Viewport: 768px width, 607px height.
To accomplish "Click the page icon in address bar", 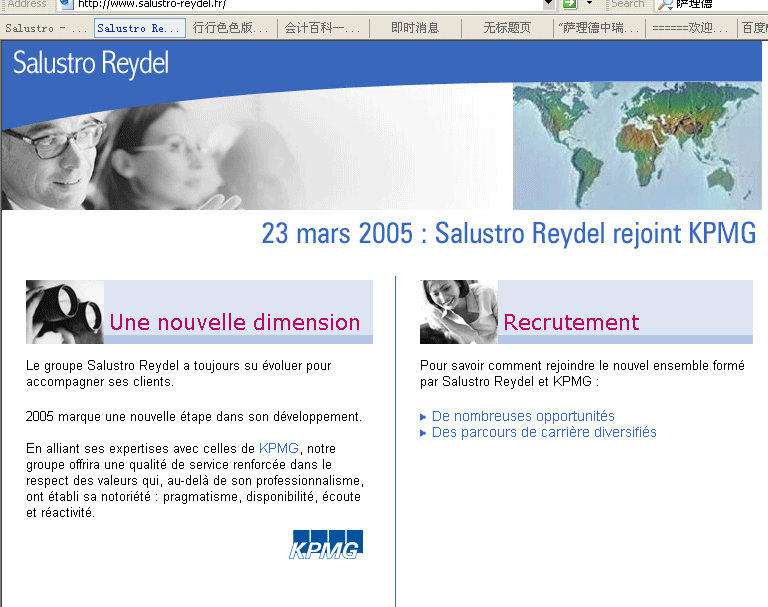I will click(x=66, y=4).
